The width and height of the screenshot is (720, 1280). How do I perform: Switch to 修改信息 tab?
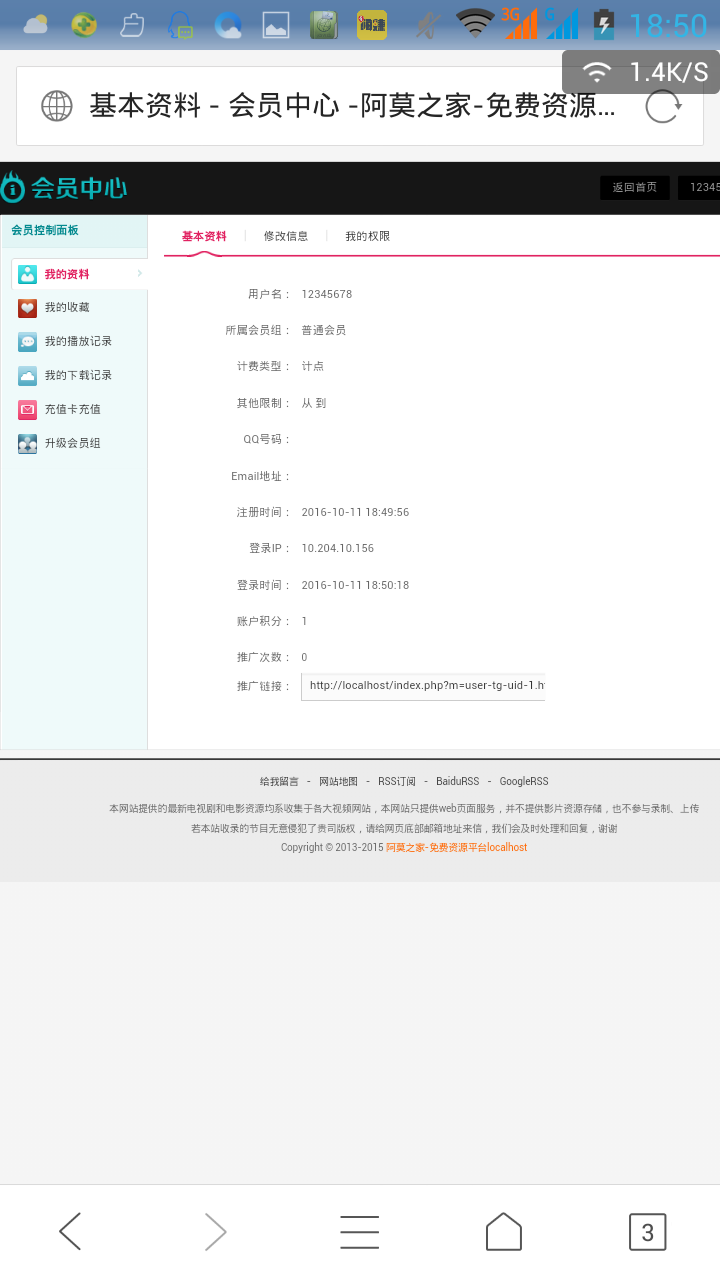pyautogui.click(x=286, y=236)
